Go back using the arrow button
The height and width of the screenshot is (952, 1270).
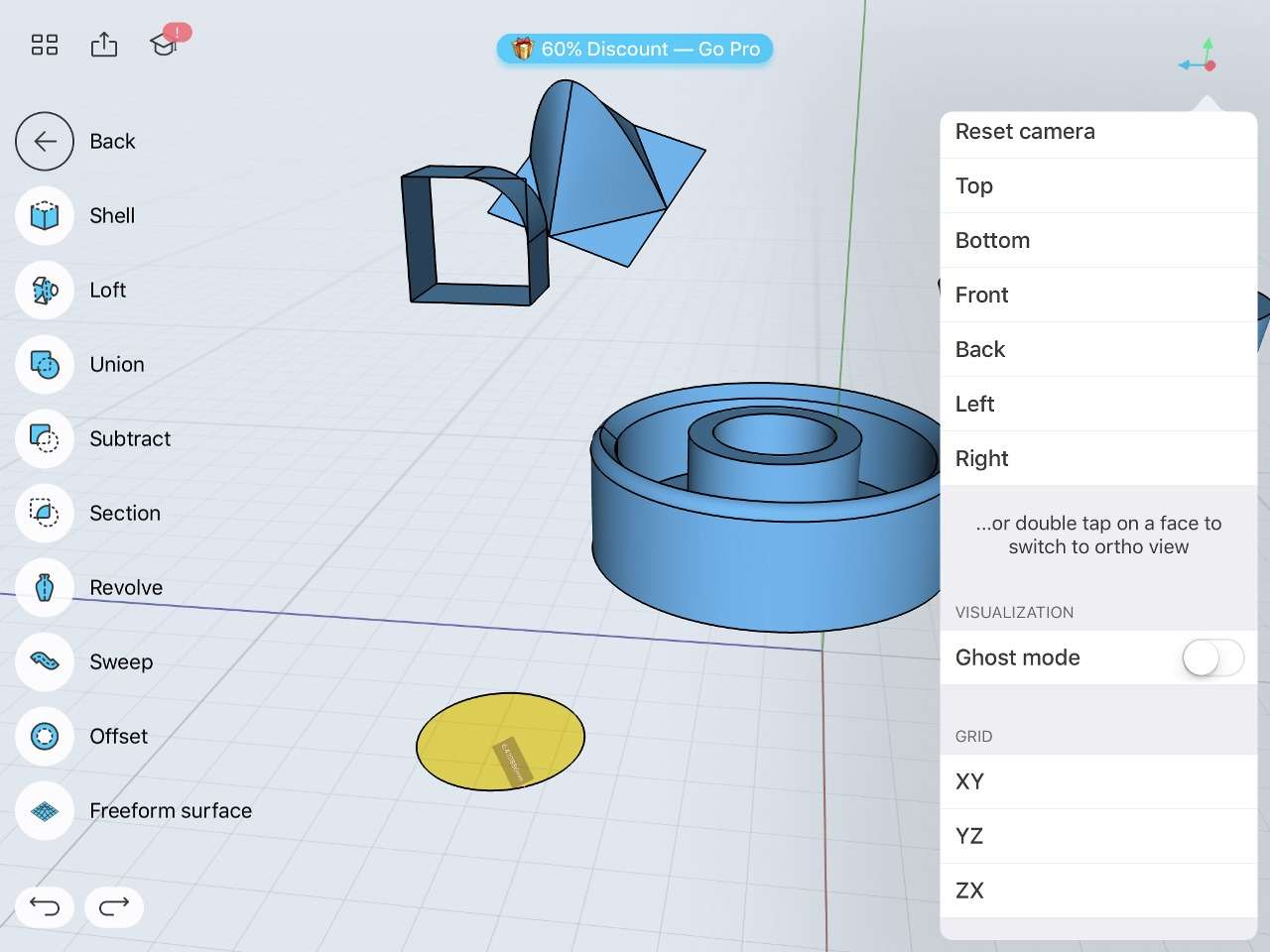click(x=45, y=142)
